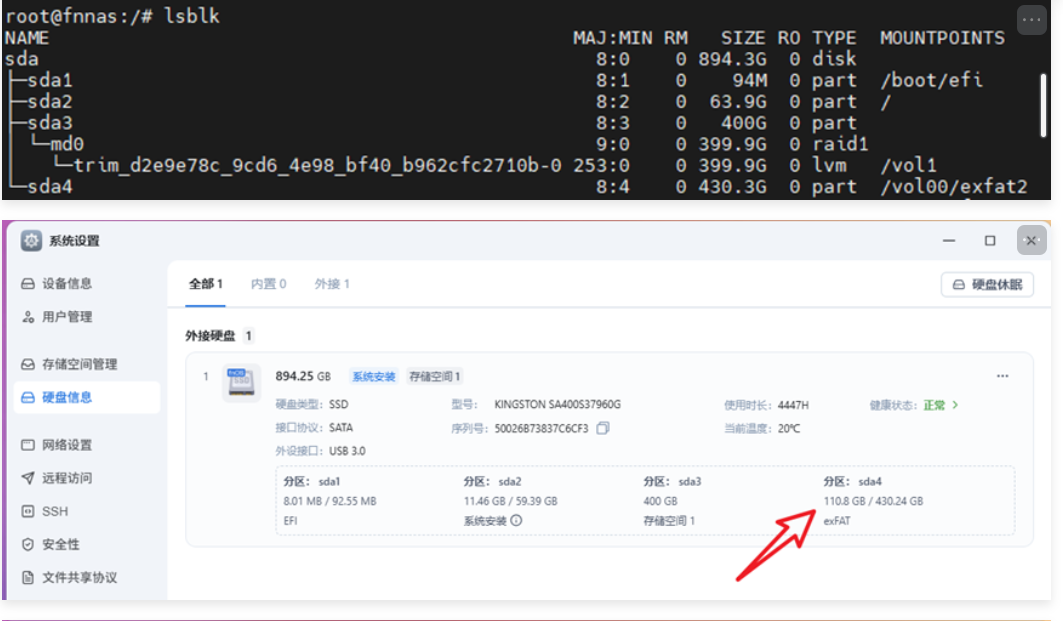Viewport: 1063px width, 621px height.
Task: Click the KINGSTON SA400S37960G model text
Action: point(557,405)
